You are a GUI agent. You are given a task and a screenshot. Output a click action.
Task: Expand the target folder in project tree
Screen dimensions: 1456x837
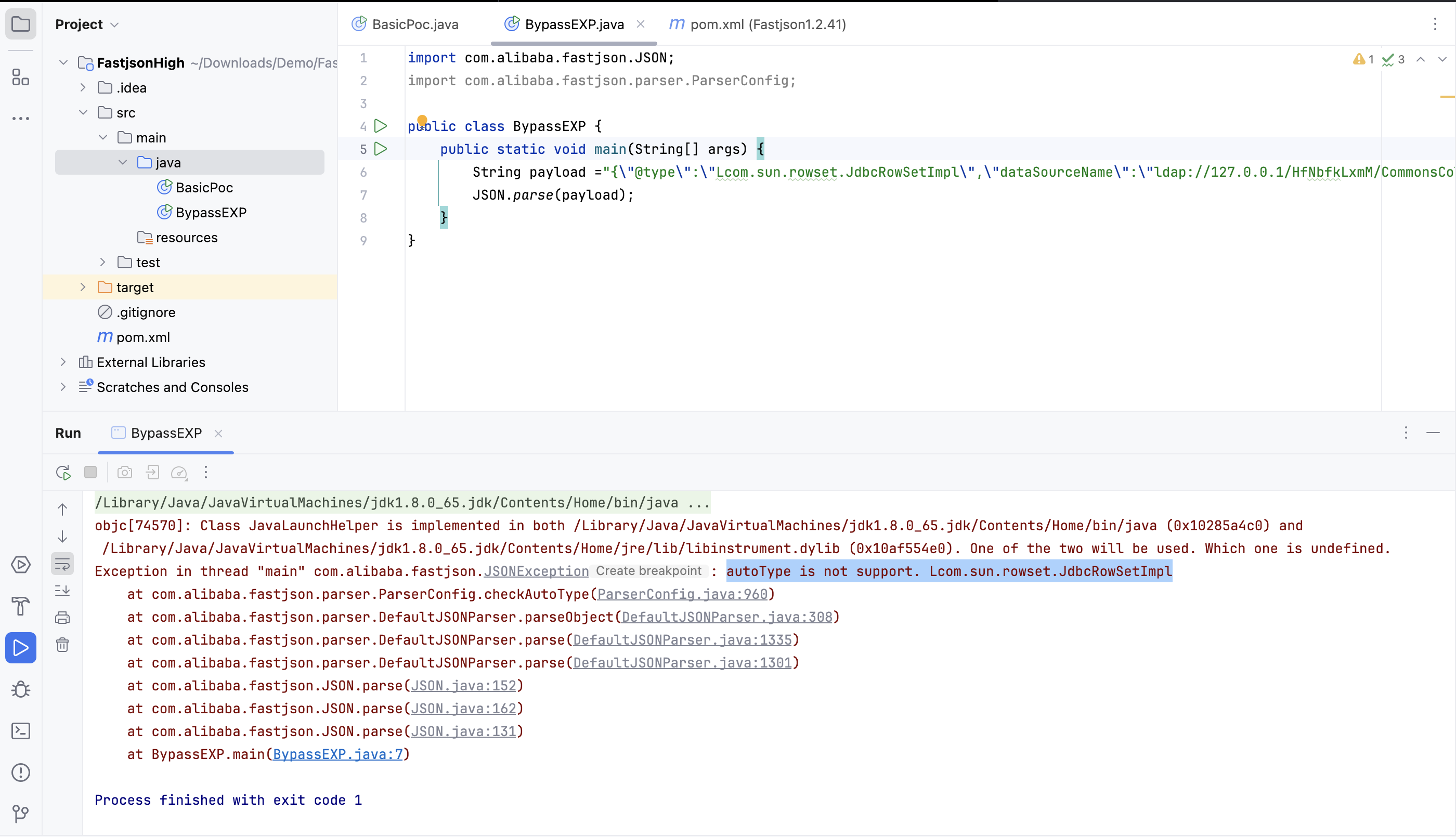pyautogui.click(x=83, y=287)
